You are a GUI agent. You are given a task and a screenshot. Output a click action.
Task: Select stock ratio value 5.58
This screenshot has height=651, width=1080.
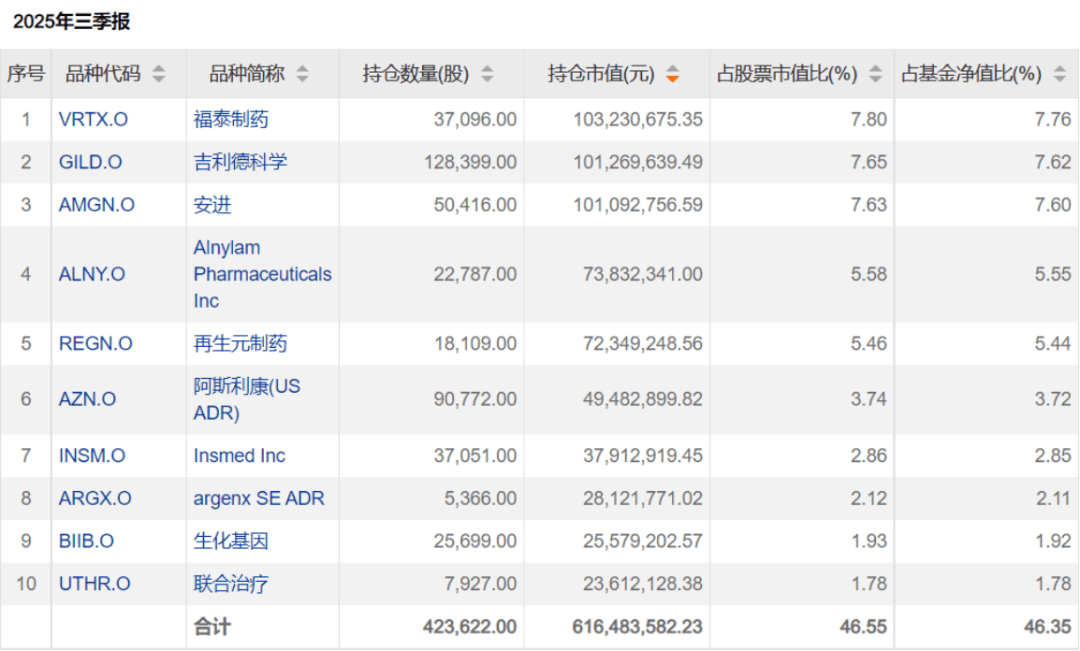869,275
